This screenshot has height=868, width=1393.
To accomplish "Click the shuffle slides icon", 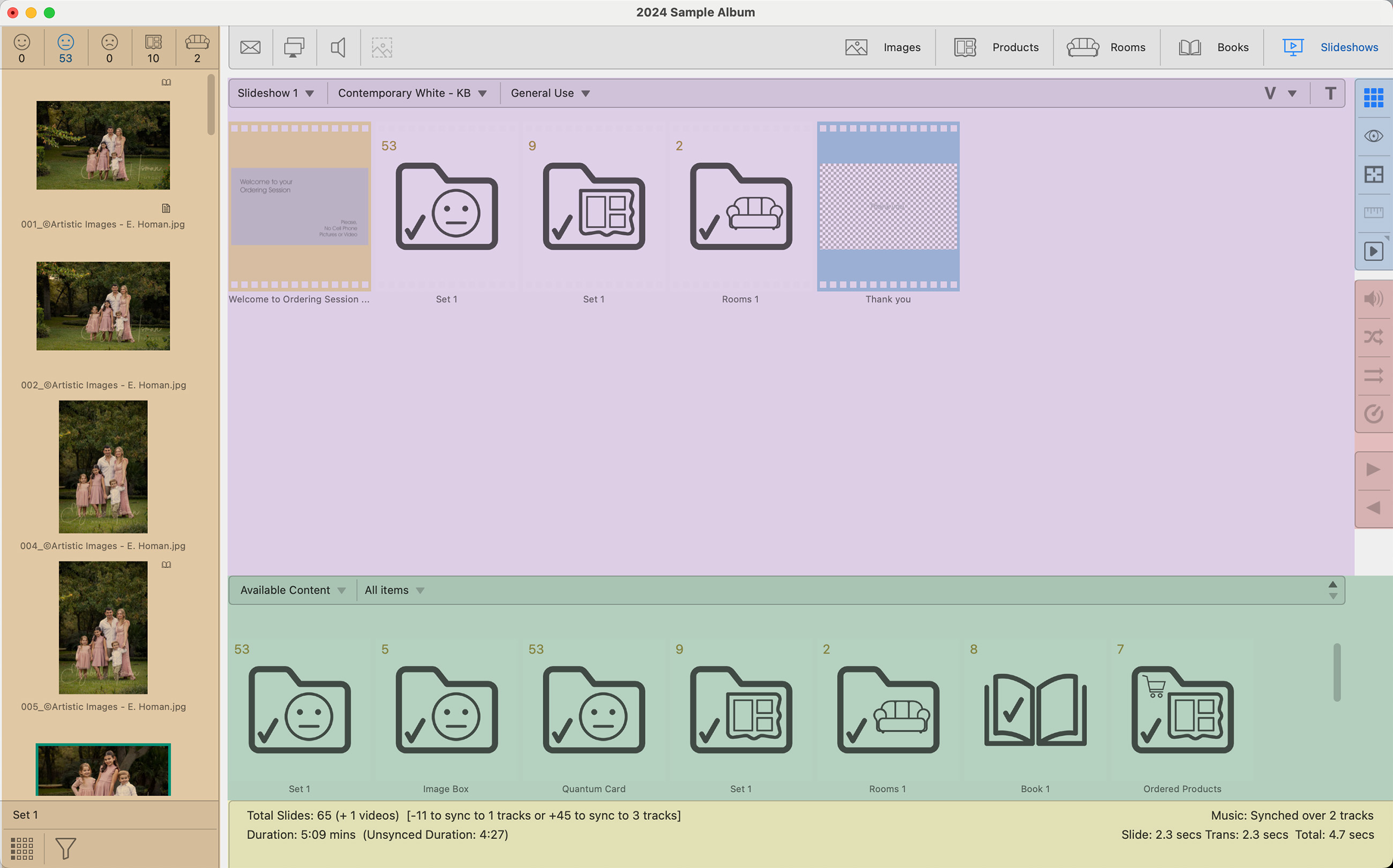I will (x=1373, y=337).
